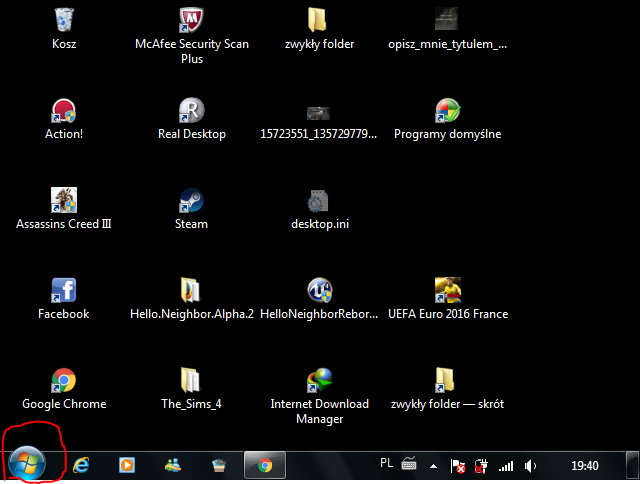Viewport: 640px width, 484px height.
Task: Select the Steam desktop shortcut
Action: [x=191, y=201]
